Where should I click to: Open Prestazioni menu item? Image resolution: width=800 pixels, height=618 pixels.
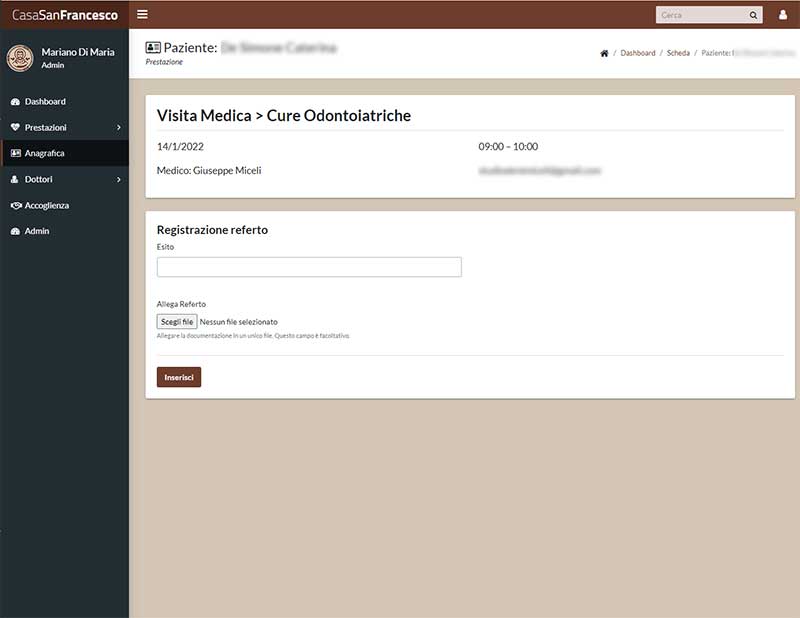pyautogui.click(x=64, y=127)
